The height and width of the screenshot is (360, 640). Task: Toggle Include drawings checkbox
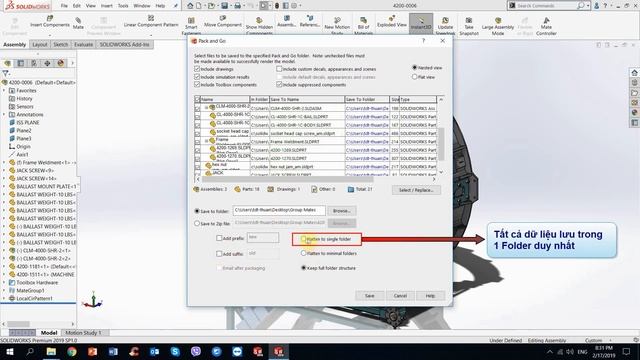coord(197,69)
